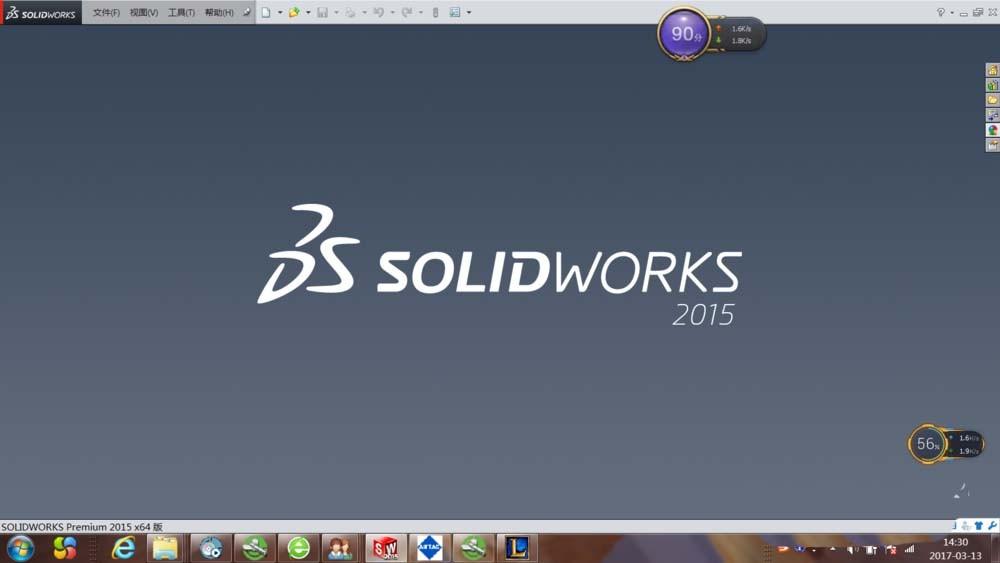Expand the Save dropdown arrow
The width and height of the screenshot is (1000, 563).
click(x=336, y=12)
